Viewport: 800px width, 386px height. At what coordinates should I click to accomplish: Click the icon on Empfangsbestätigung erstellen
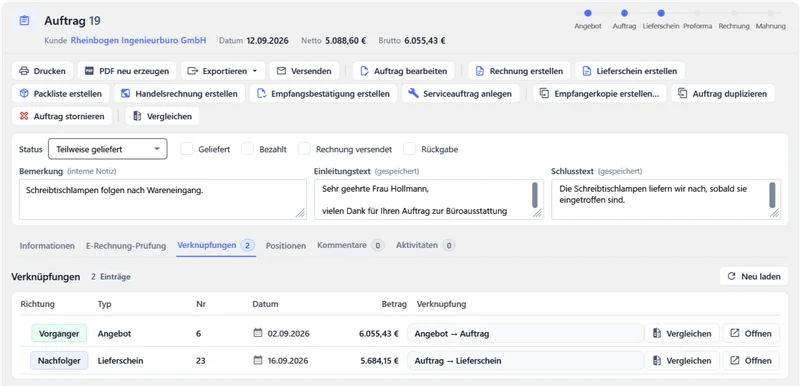pyautogui.click(x=261, y=93)
